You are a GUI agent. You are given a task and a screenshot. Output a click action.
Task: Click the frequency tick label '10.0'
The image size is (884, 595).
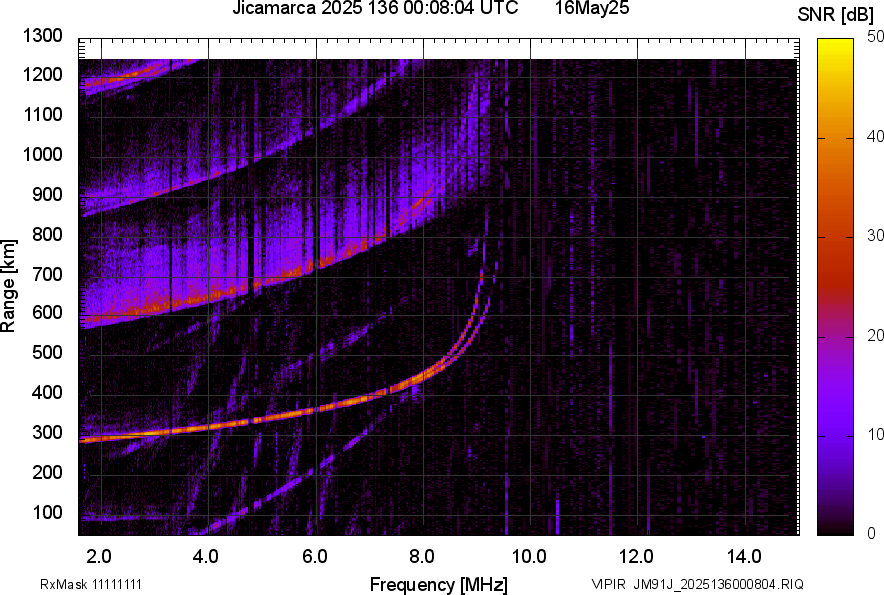tap(528, 557)
